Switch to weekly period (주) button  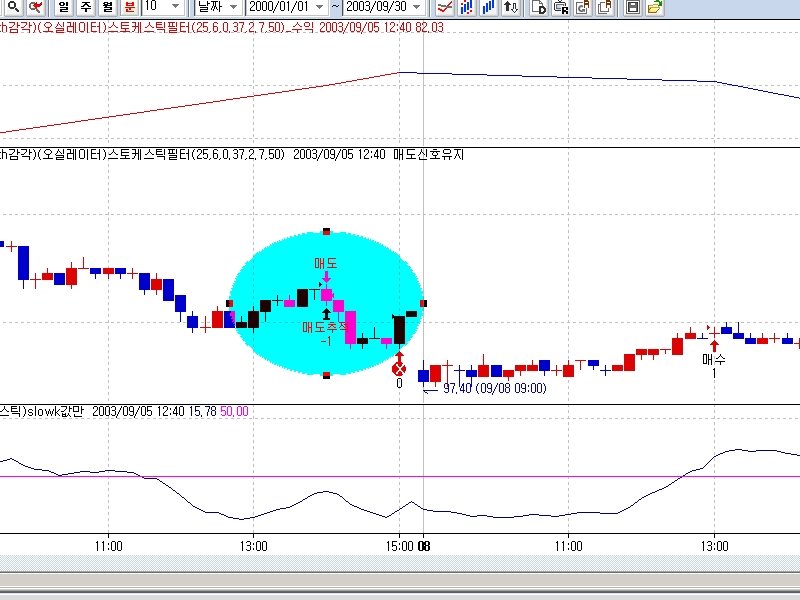pos(86,6)
